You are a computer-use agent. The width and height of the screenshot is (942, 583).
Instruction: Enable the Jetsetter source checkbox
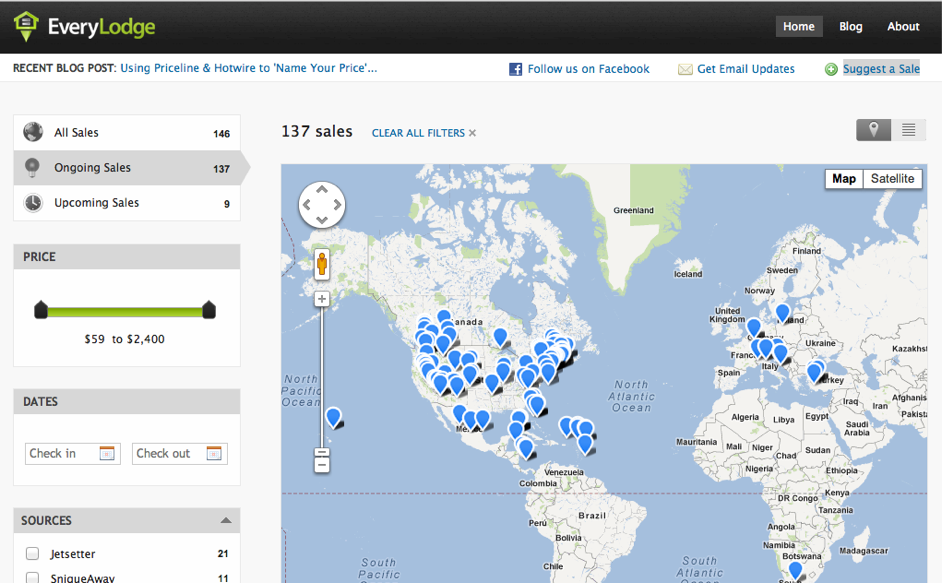click(x=33, y=554)
